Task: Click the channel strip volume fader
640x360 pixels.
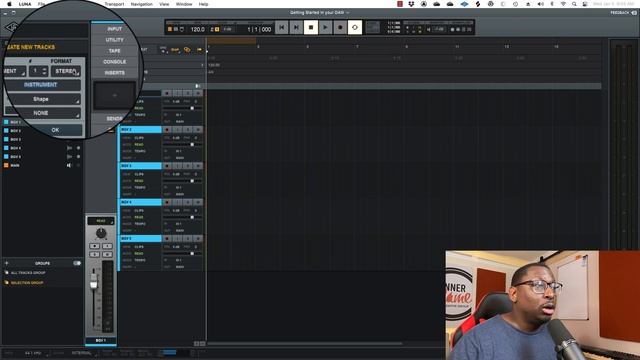Action: [x=94, y=283]
